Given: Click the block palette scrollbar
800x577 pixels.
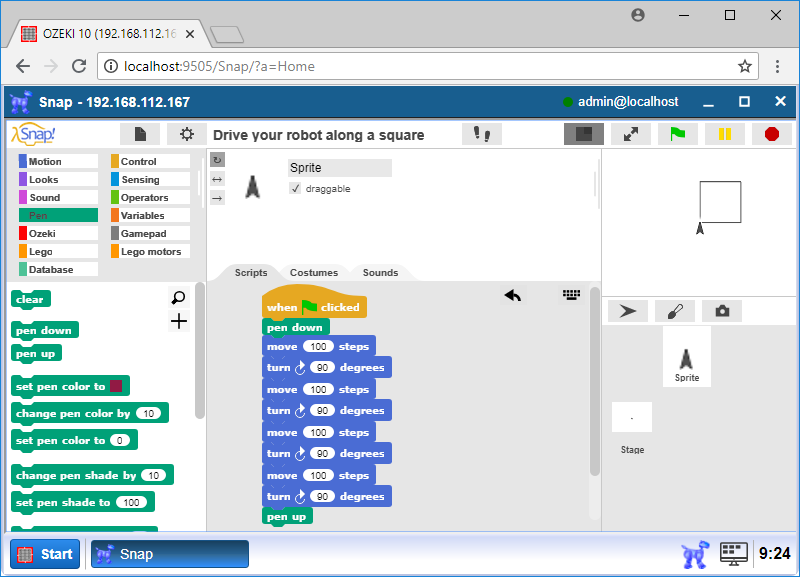Looking at the screenshot, I should [199, 350].
